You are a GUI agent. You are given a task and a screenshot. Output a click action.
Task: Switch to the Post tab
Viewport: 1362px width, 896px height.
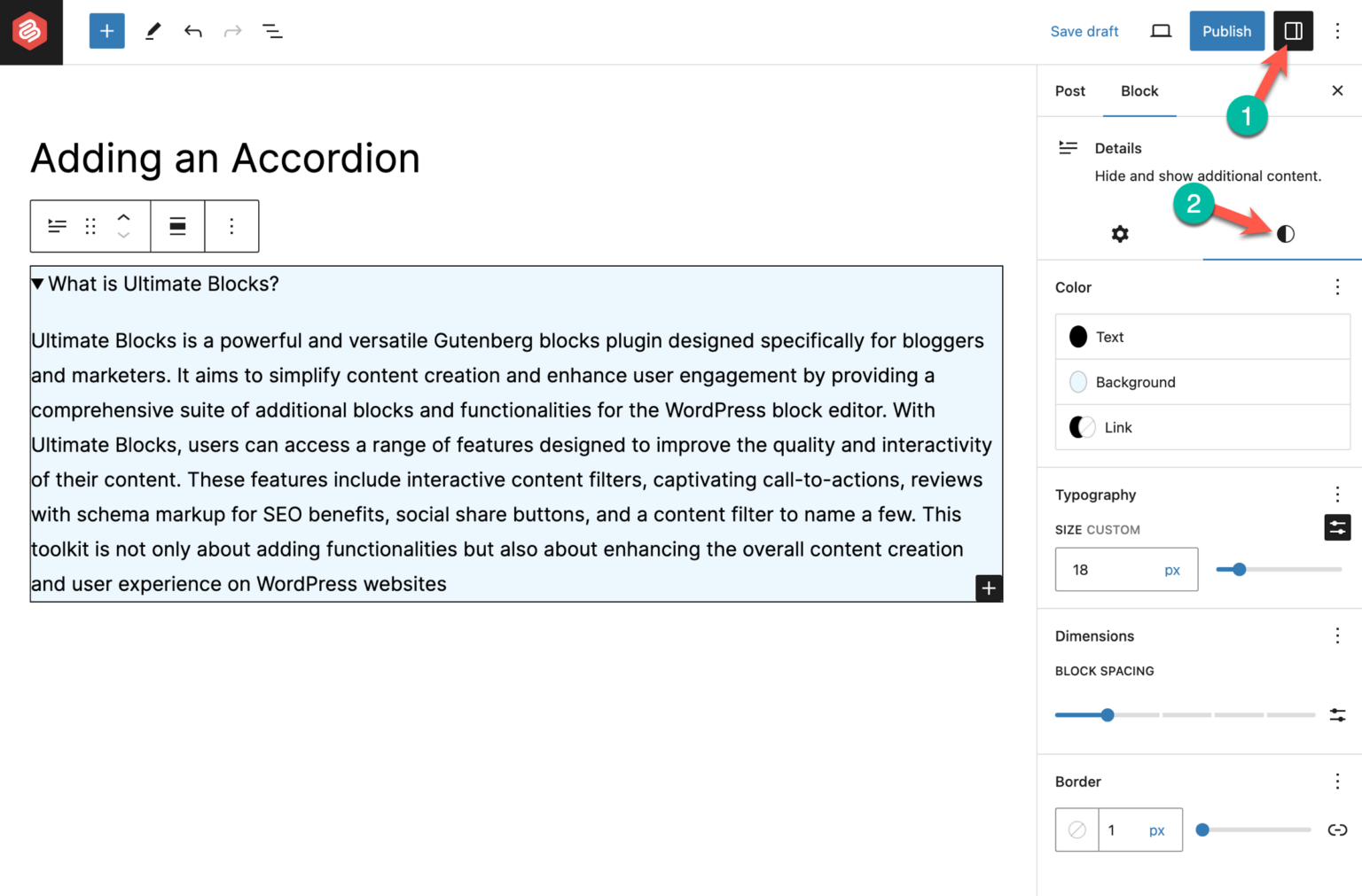click(x=1069, y=90)
